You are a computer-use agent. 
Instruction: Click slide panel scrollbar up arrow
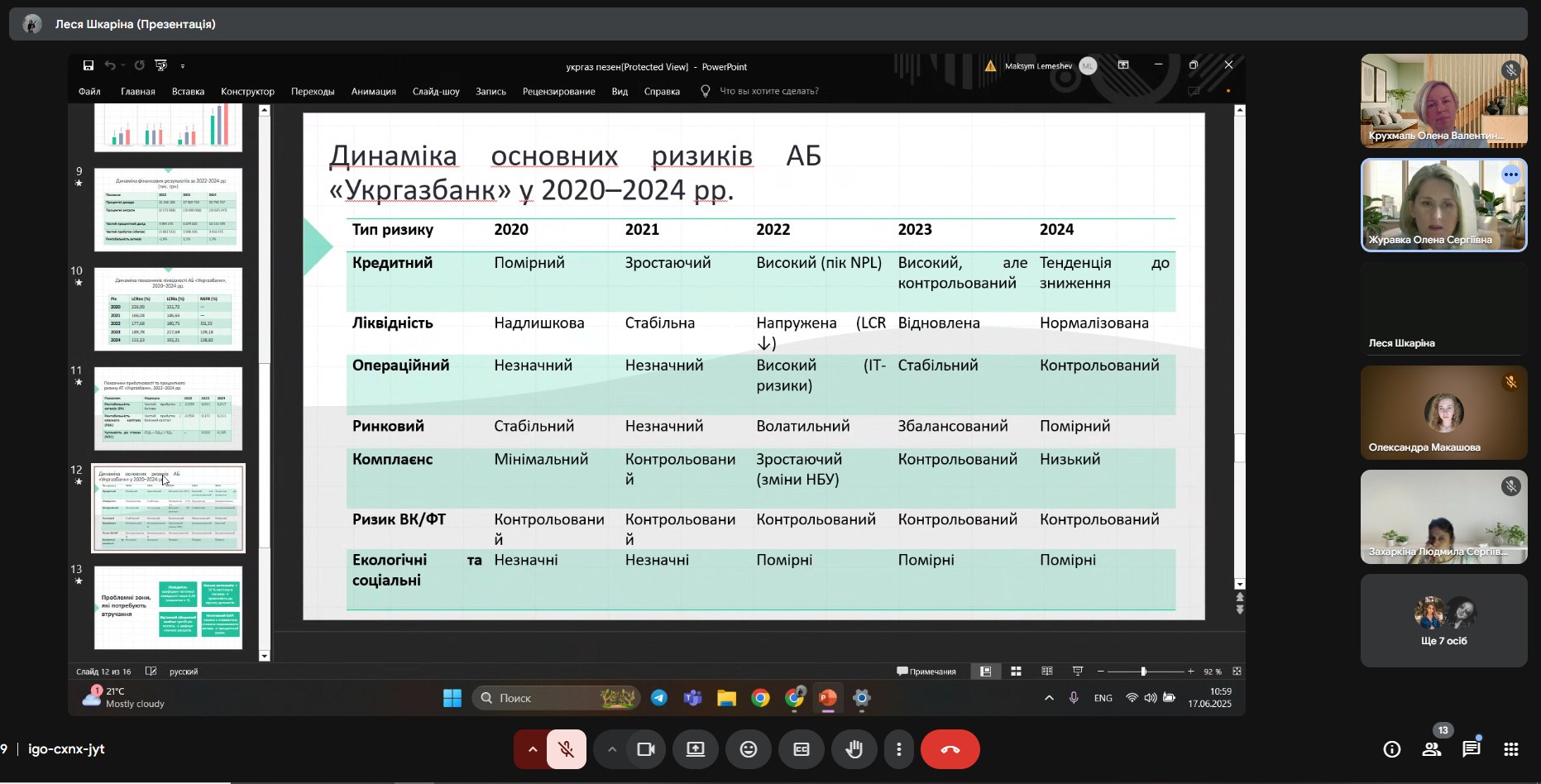pos(265,110)
